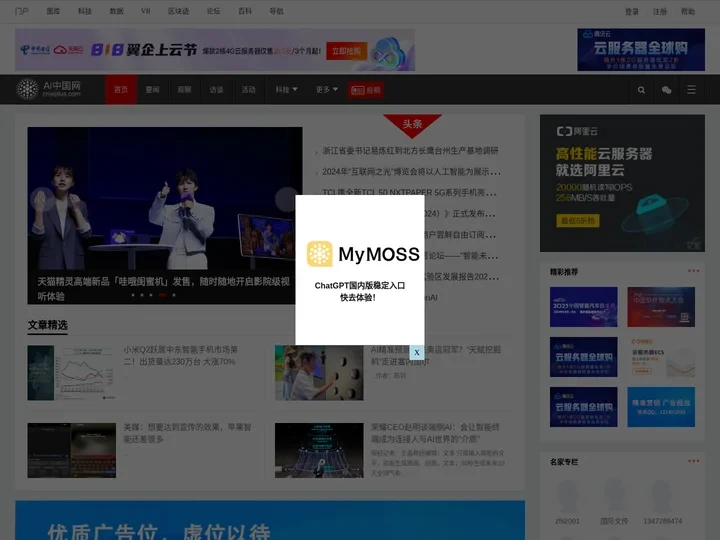
Task: Open the red 中国软件技术大会 recommended thumbnail
Action: [661, 307]
